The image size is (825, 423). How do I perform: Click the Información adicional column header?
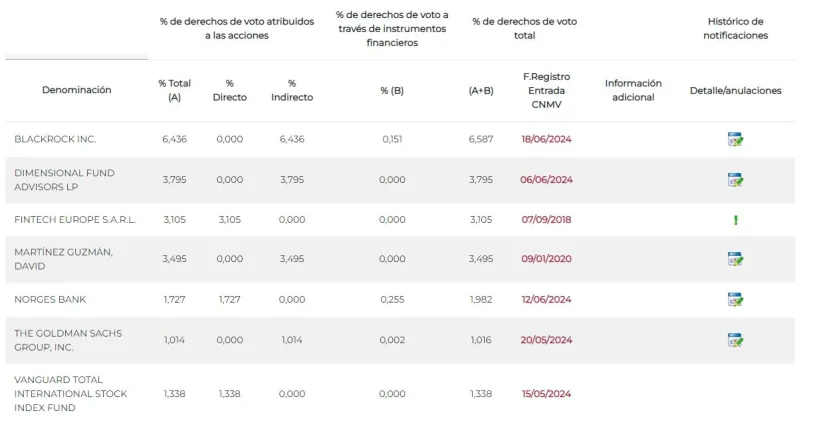coord(633,90)
